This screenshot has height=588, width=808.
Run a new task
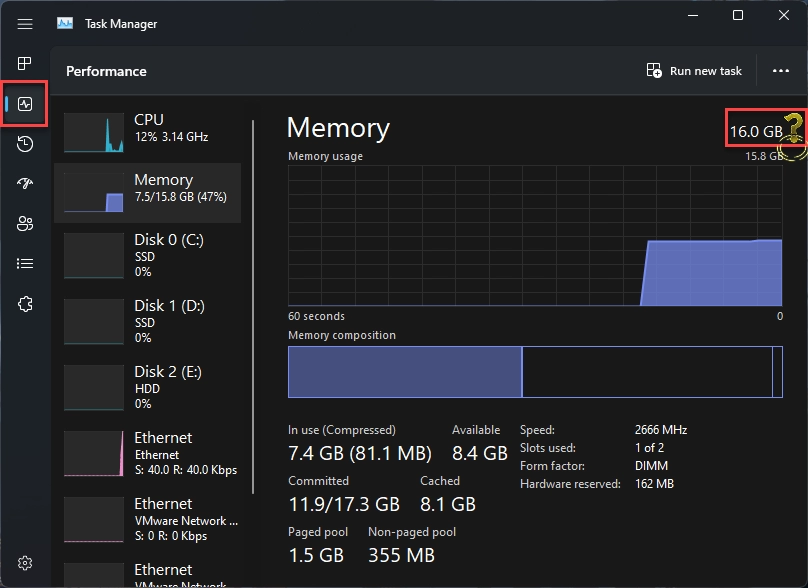point(694,70)
